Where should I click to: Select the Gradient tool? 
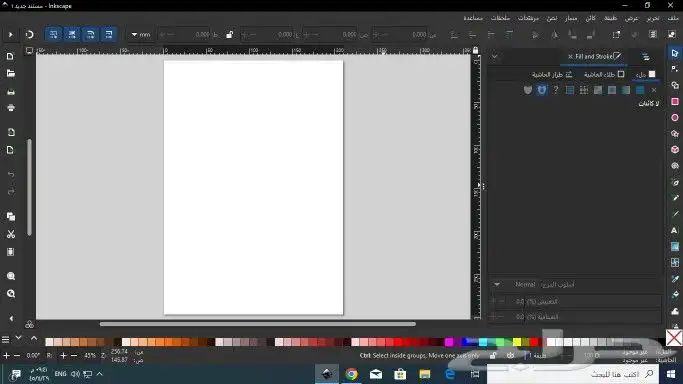click(x=675, y=246)
